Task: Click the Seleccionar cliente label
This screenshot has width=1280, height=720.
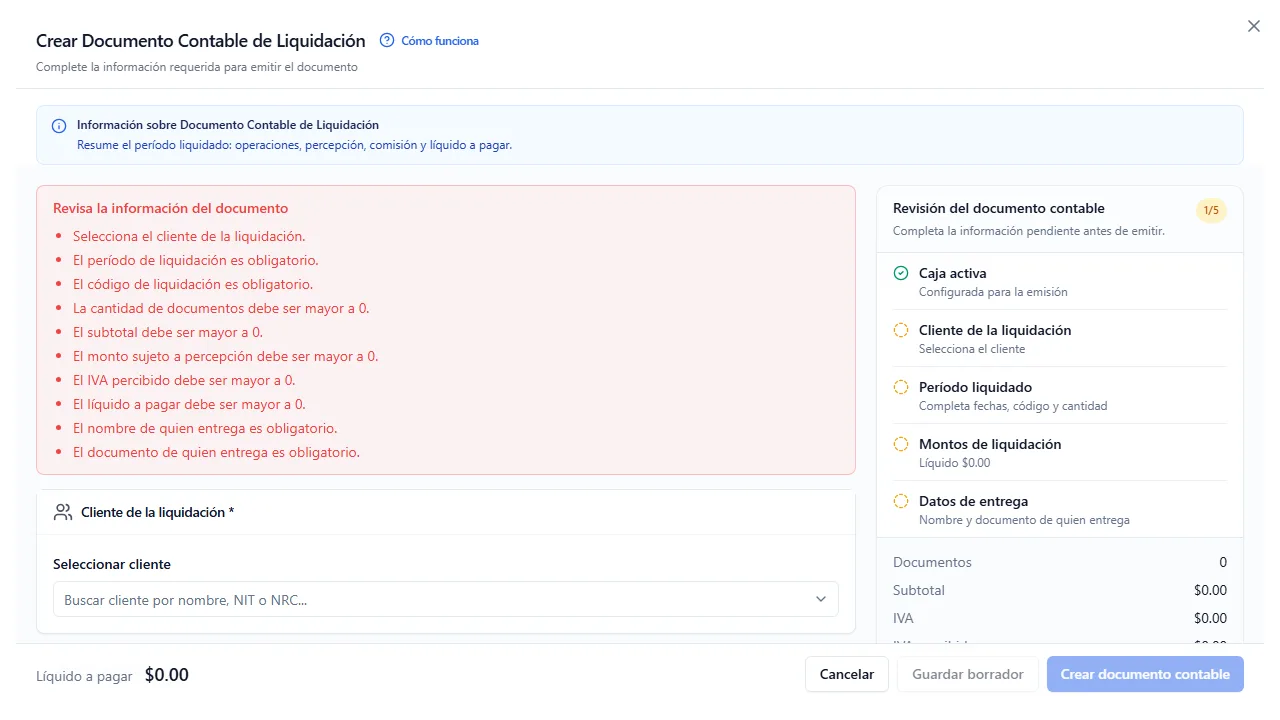Action: 112,564
